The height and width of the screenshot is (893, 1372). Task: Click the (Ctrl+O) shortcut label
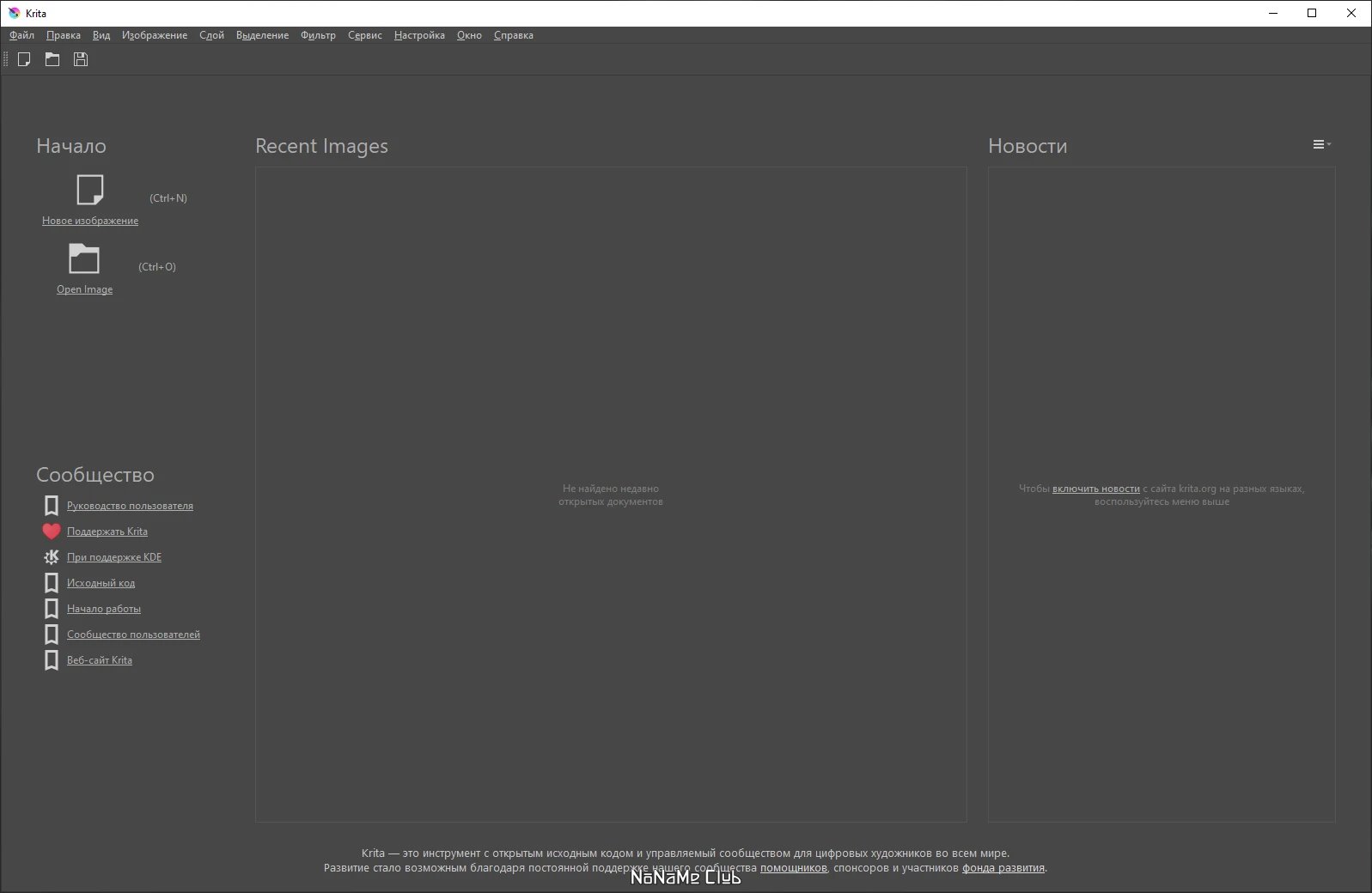[x=157, y=267]
